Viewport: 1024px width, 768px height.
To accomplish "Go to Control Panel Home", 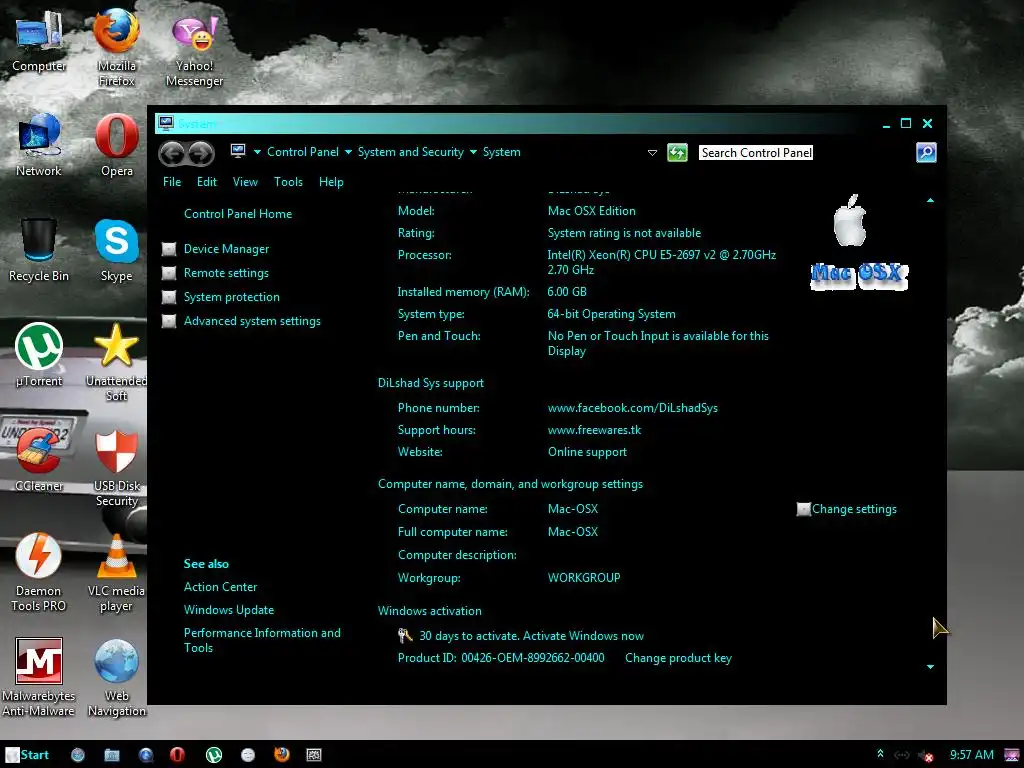I will pos(238,214).
